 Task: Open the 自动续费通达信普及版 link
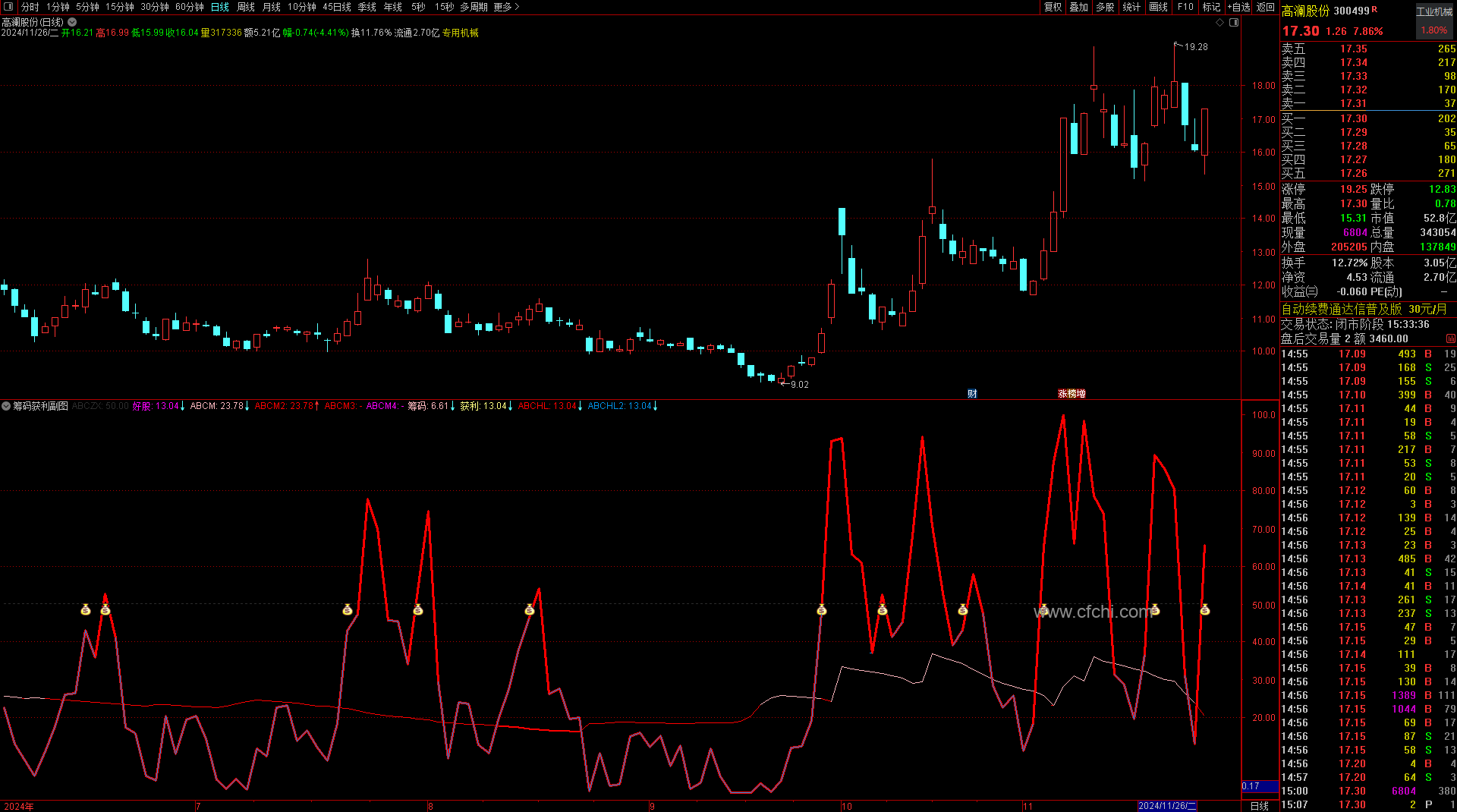pyautogui.click(x=1341, y=309)
